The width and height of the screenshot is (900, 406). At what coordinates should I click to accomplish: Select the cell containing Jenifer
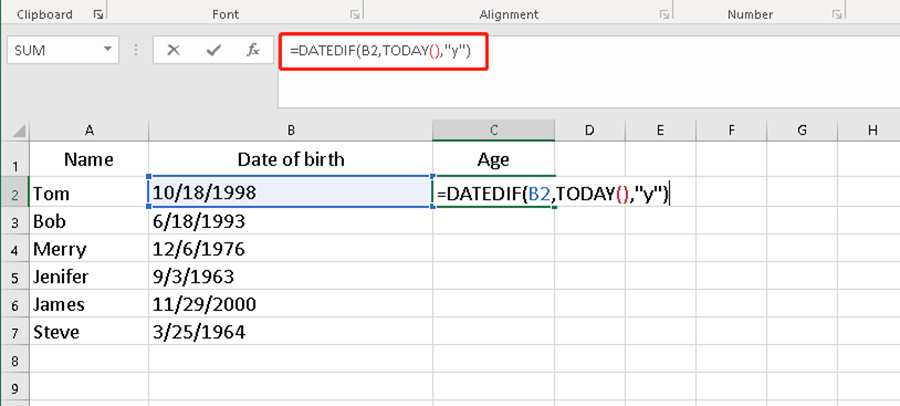(x=89, y=277)
